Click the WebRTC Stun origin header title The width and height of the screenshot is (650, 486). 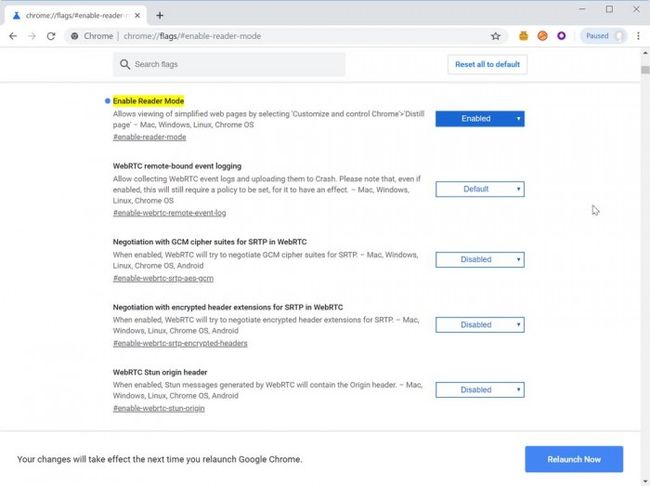[160, 372]
